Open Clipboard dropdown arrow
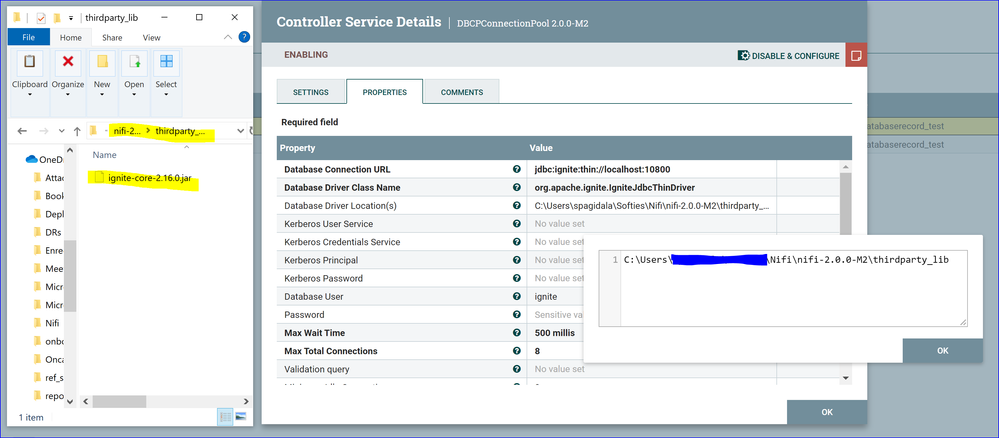999x438 pixels. tap(29, 95)
